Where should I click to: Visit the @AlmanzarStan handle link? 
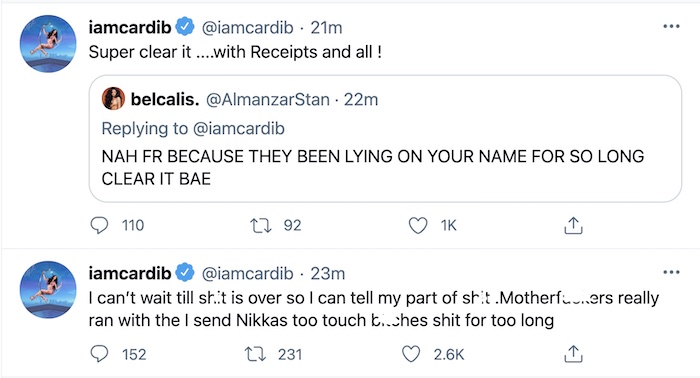click(267, 100)
